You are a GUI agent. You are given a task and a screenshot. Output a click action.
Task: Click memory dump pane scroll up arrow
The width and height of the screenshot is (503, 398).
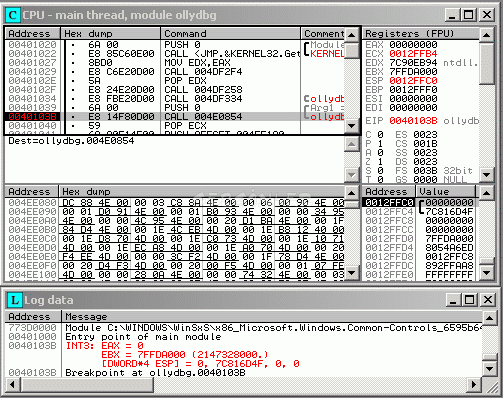coord(352,192)
